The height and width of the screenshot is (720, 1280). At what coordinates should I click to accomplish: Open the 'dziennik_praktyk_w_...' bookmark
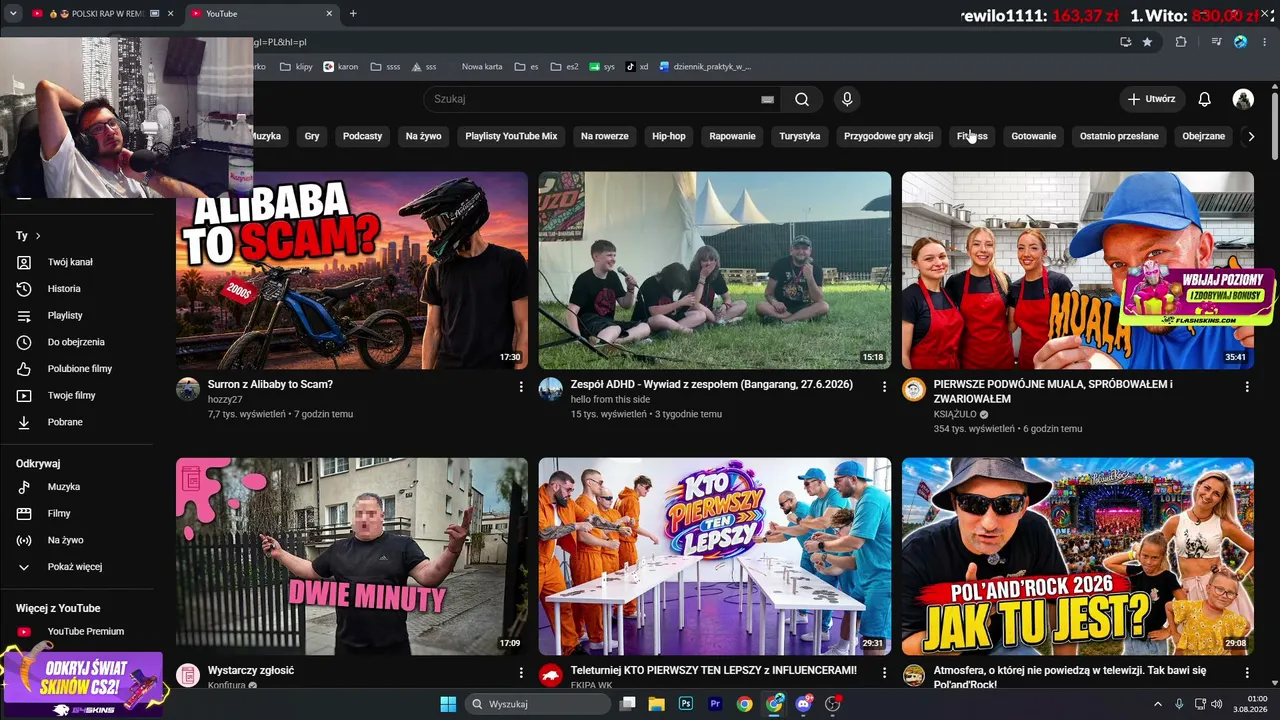pos(705,67)
